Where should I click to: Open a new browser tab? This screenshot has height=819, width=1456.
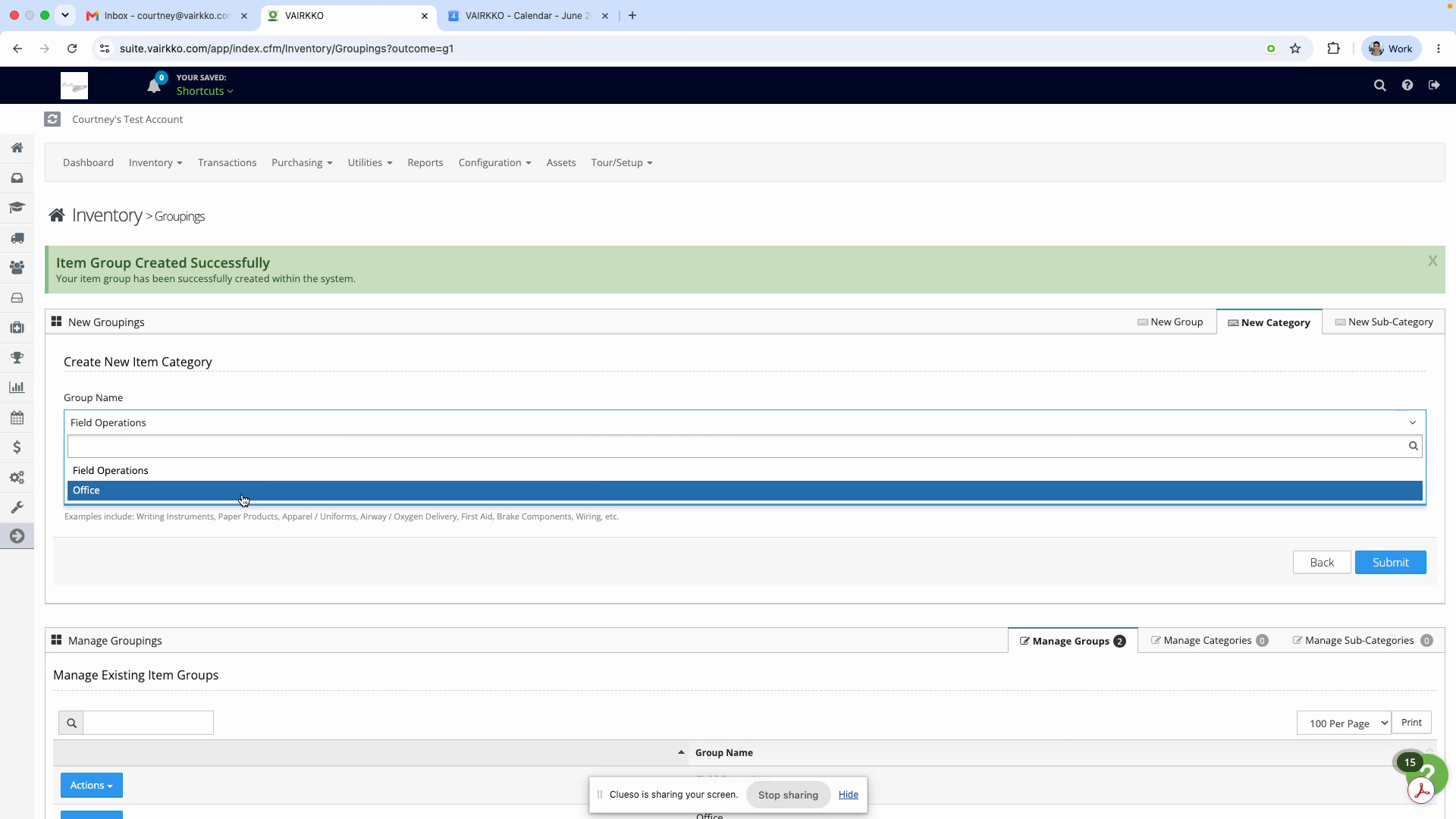pos(632,16)
